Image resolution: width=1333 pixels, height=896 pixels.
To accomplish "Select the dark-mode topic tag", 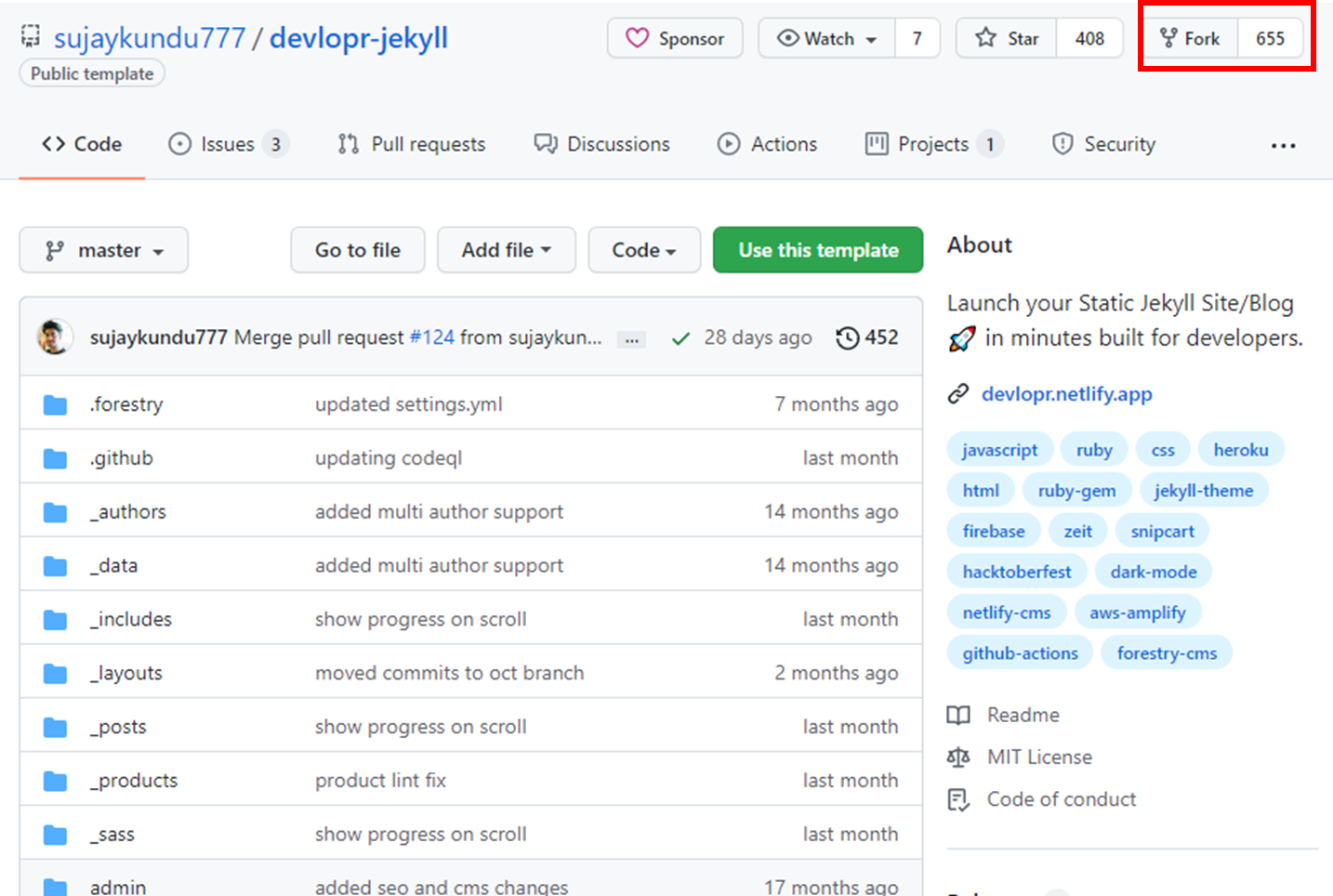I will [x=1154, y=573].
